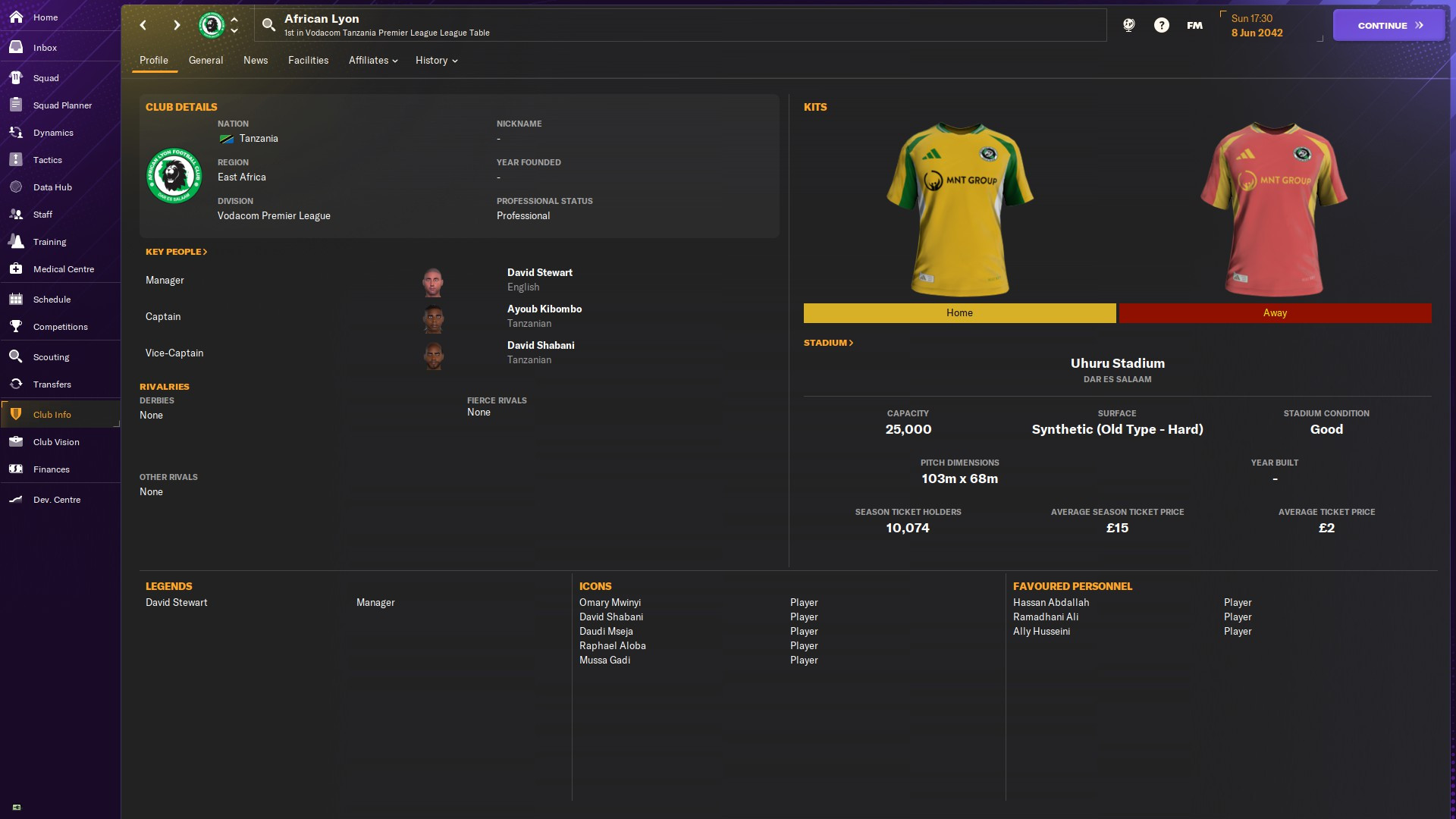
Task: Navigate back with the left arrow
Action: 143,25
